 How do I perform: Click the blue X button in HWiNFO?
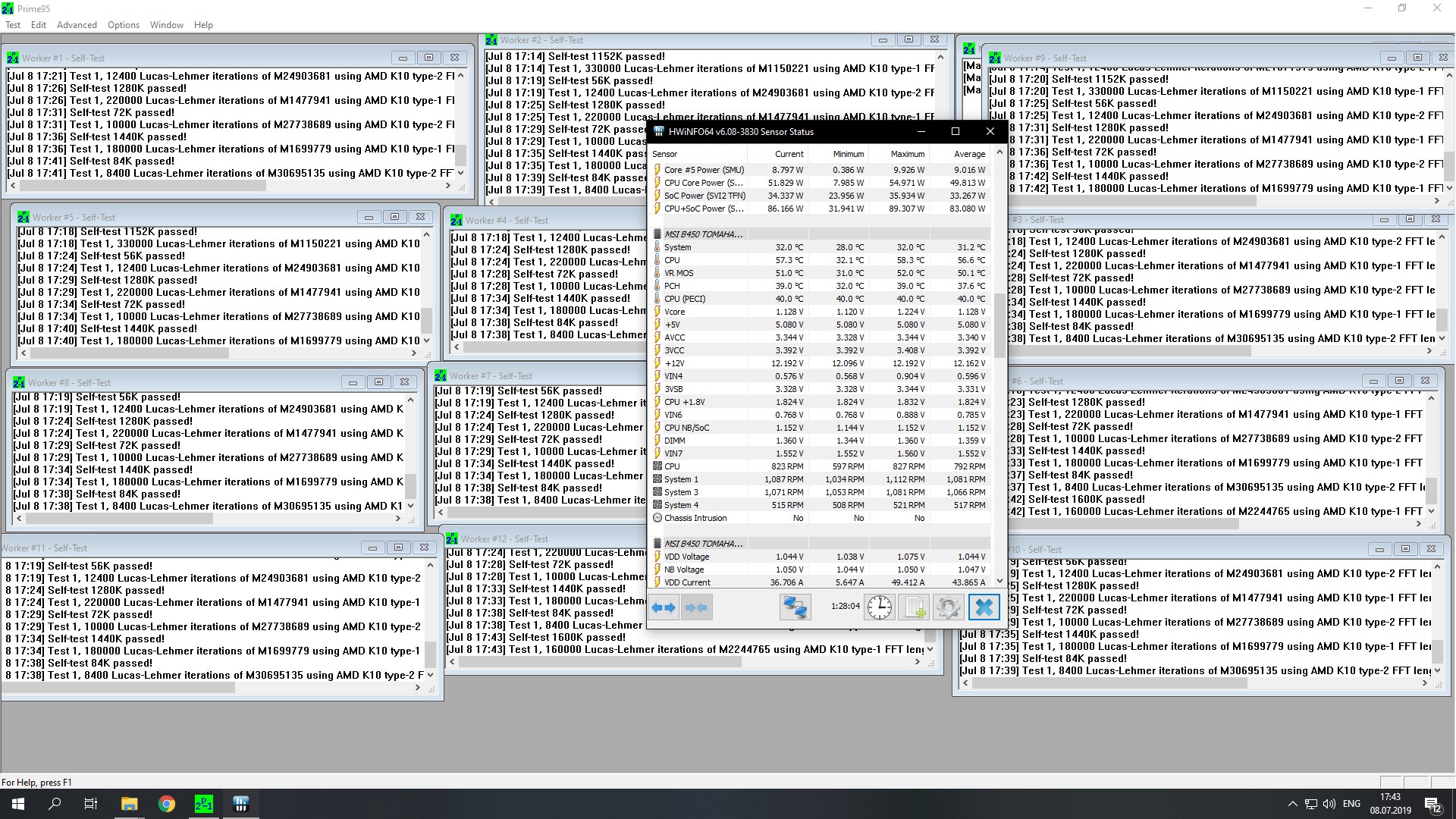point(984,607)
